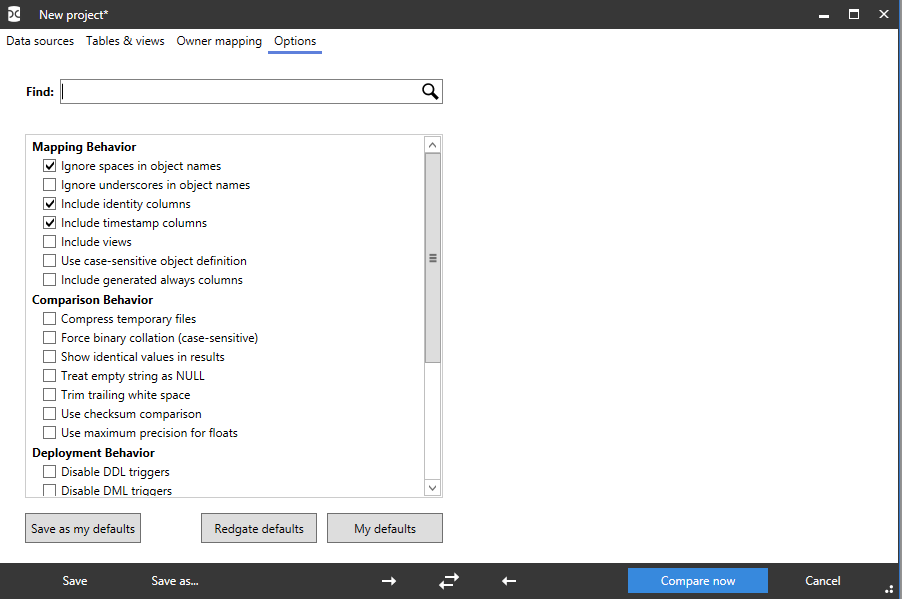Uncheck Ignore spaces in object names
Screen dimensions: 902x599
[x=49, y=166]
